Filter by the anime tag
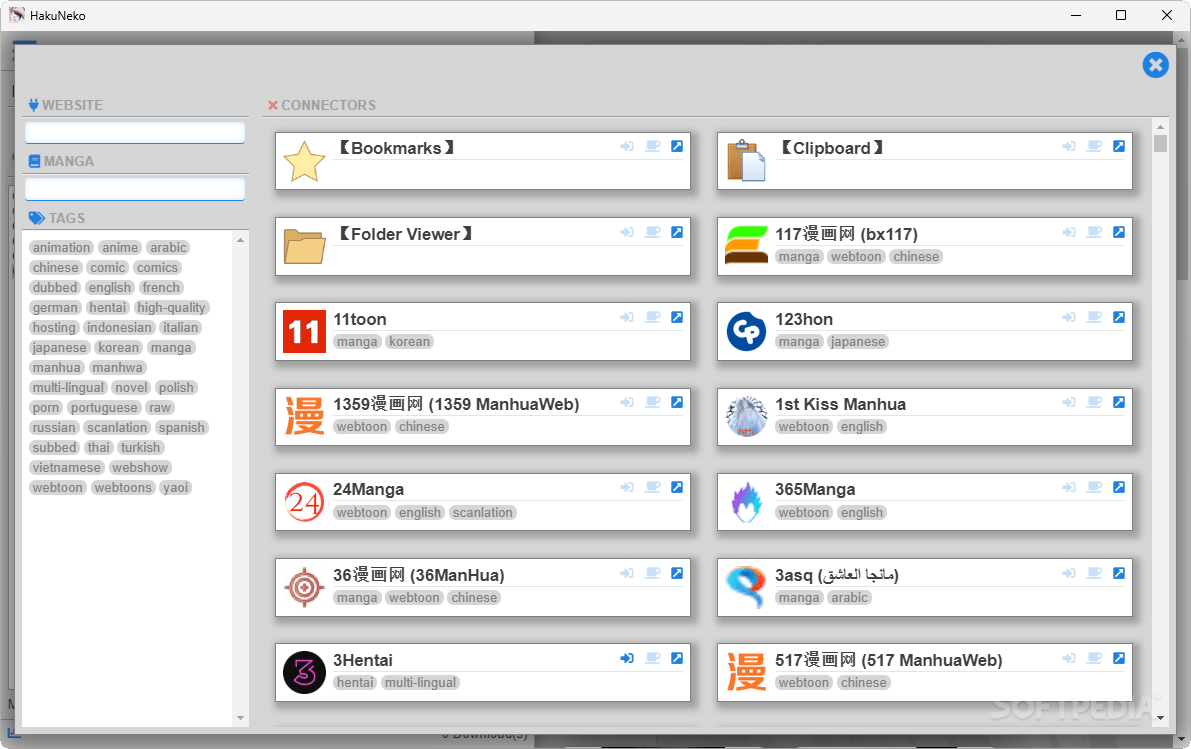 click(120, 248)
